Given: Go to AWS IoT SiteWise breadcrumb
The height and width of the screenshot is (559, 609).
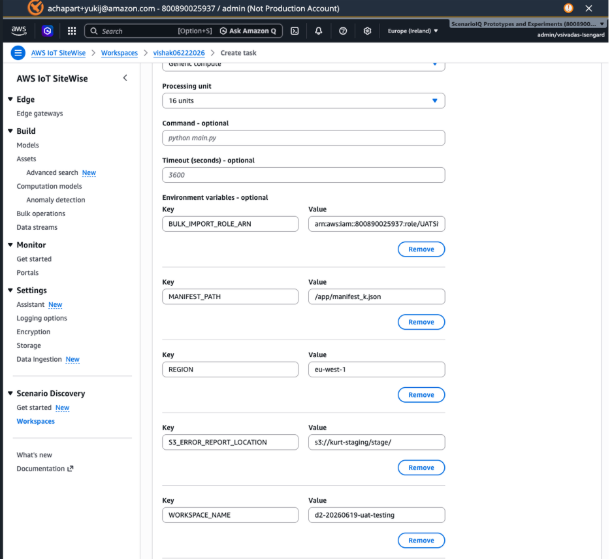Looking at the screenshot, I should click(x=58, y=53).
